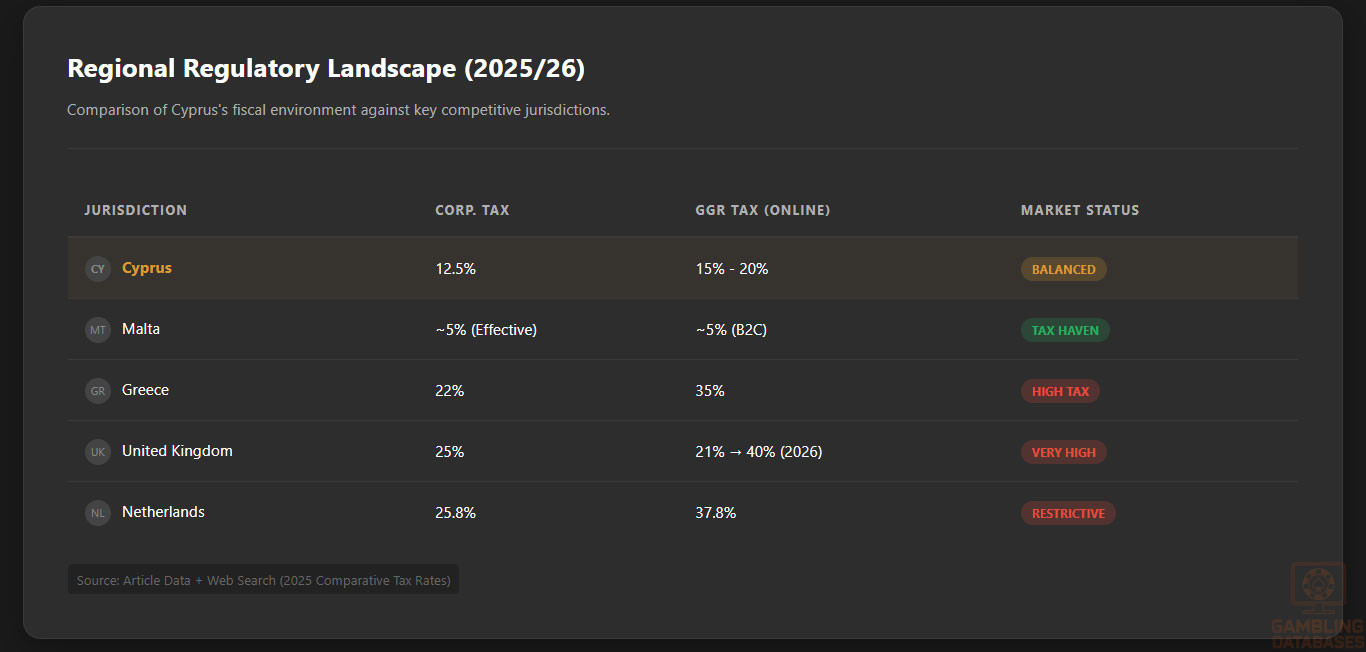The image size is (1366, 652).
Task: Select the TAX HAVEN status badge
Action: coord(1065,330)
